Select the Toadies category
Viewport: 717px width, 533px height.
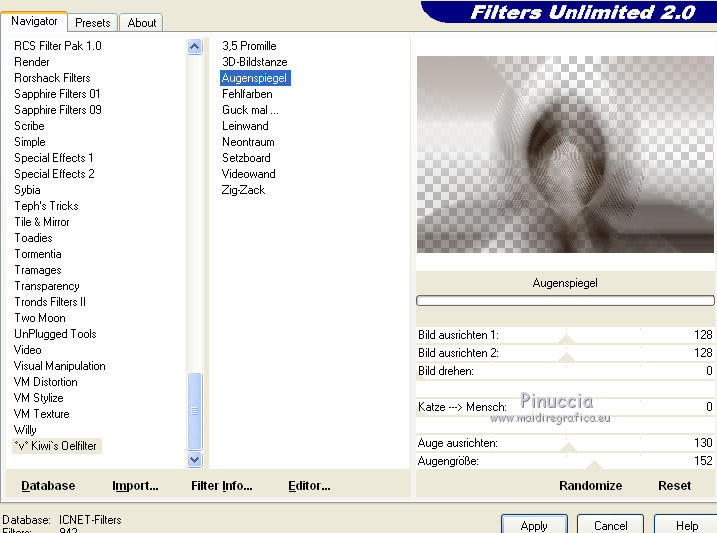[33, 238]
